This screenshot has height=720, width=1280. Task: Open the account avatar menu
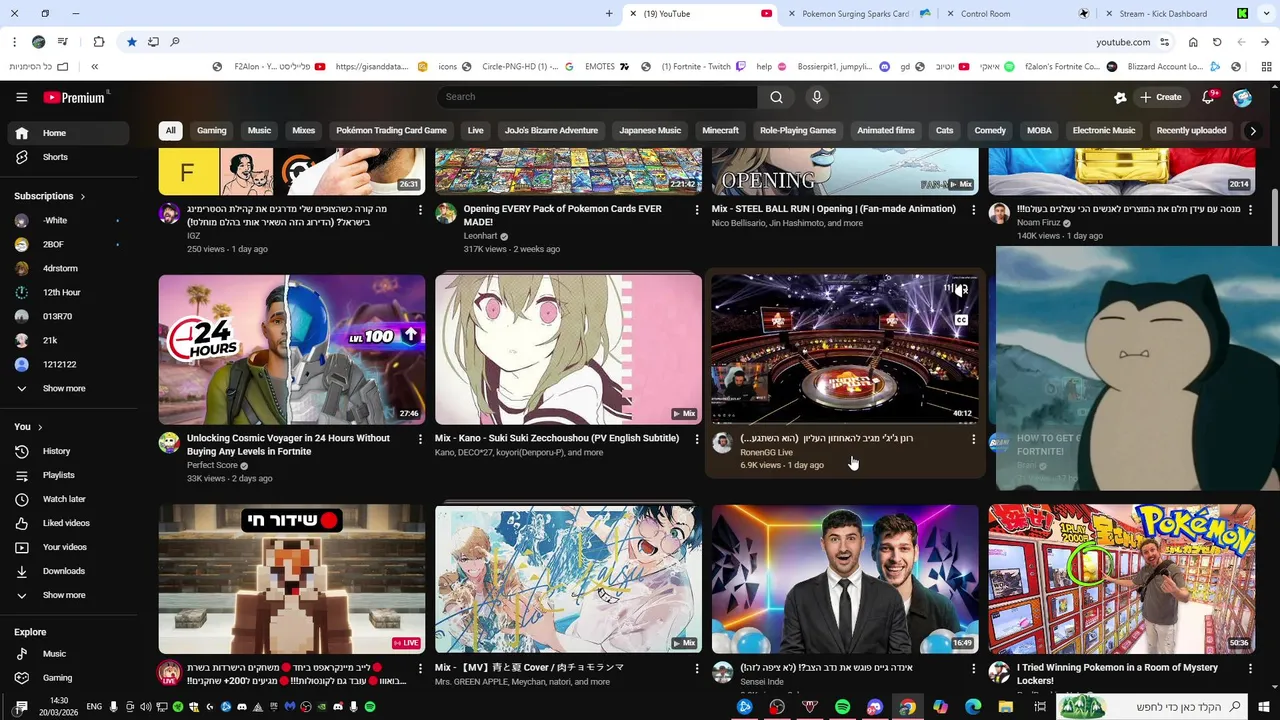[x=1242, y=97]
